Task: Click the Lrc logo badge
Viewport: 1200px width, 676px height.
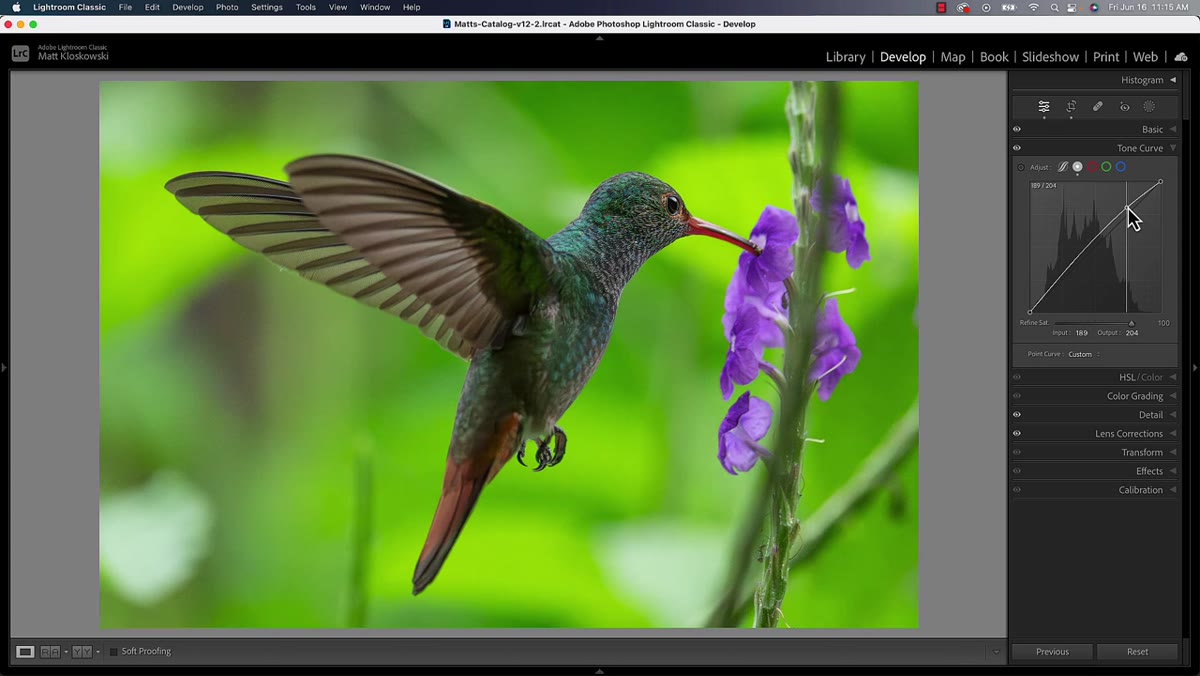Action: [x=20, y=54]
